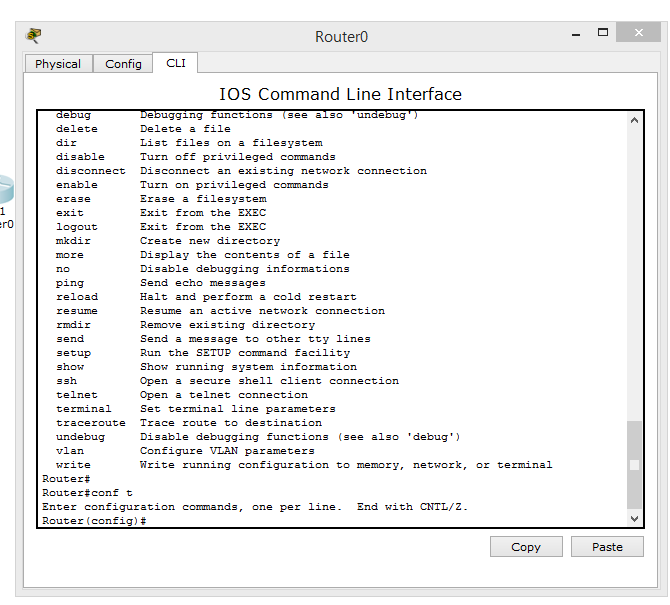Close the Router0 window

638,32
